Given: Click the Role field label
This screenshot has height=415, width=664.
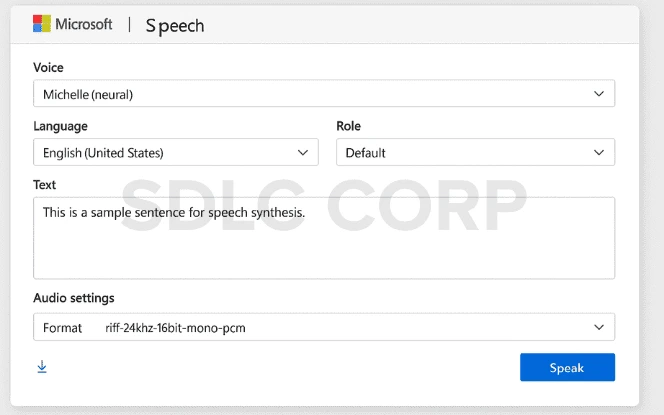Looking at the screenshot, I should (349, 126).
